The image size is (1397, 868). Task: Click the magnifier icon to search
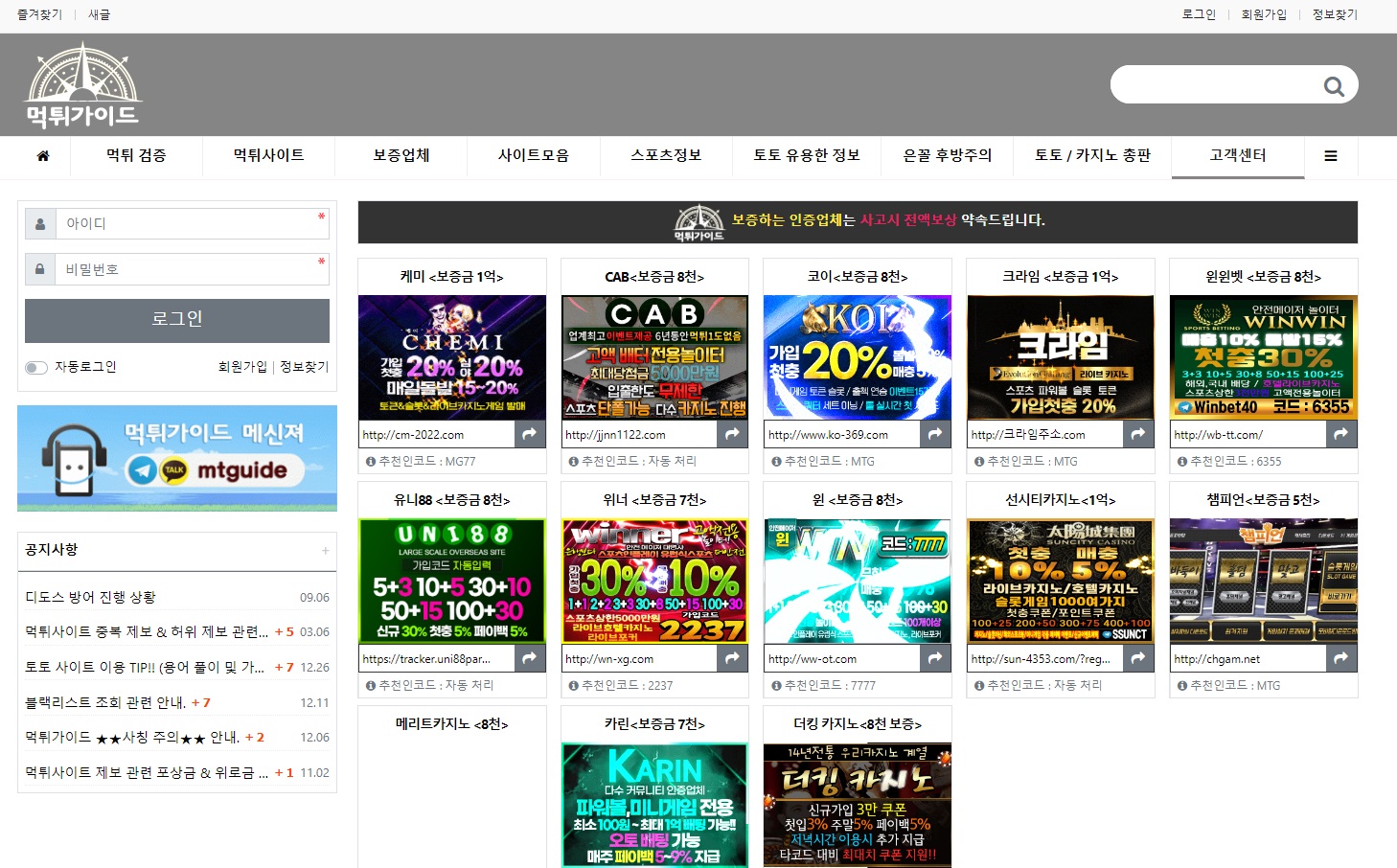1334,85
